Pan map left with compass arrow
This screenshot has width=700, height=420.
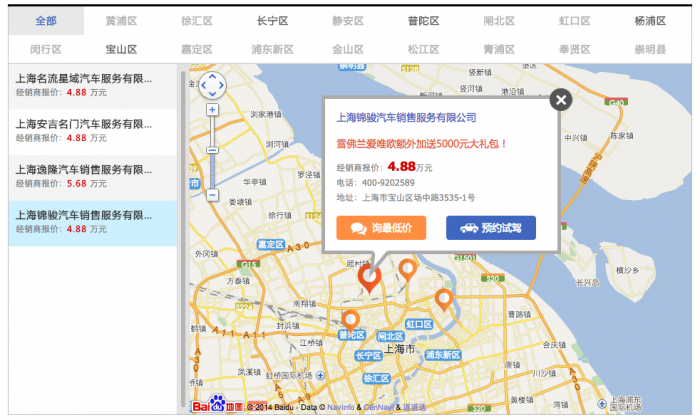point(204,85)
